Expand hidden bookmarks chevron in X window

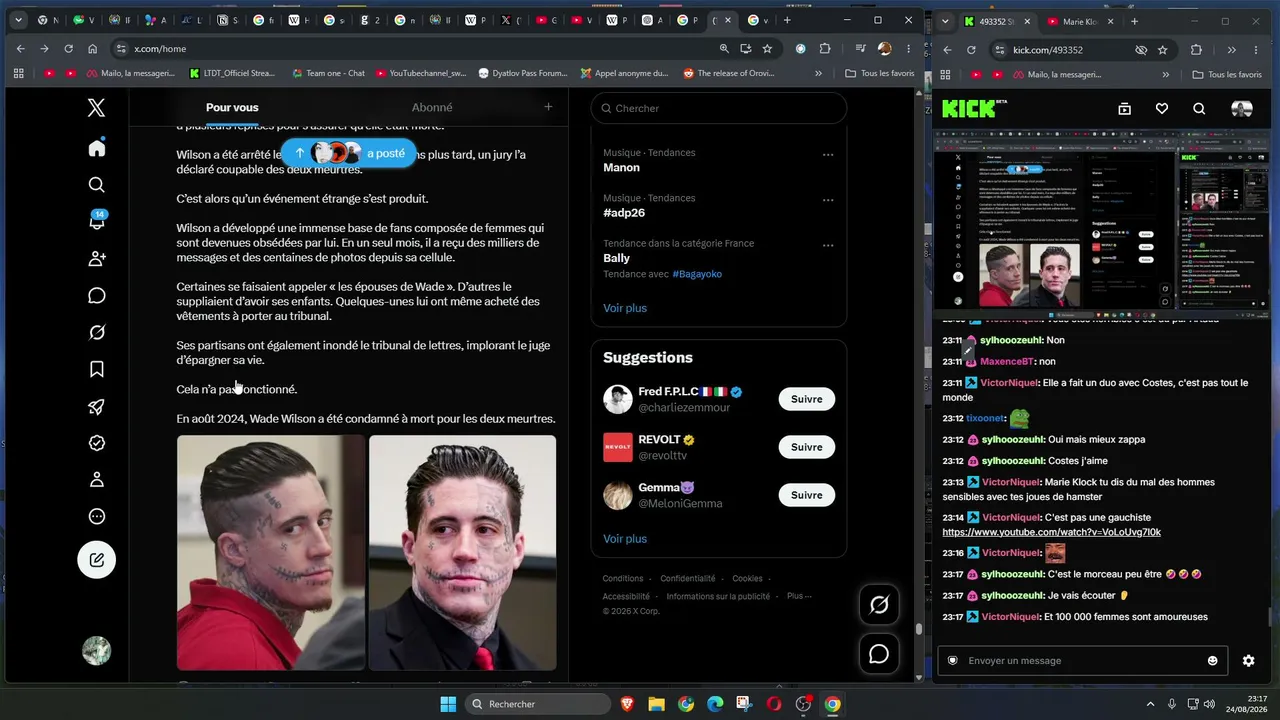tap(818, 73)
